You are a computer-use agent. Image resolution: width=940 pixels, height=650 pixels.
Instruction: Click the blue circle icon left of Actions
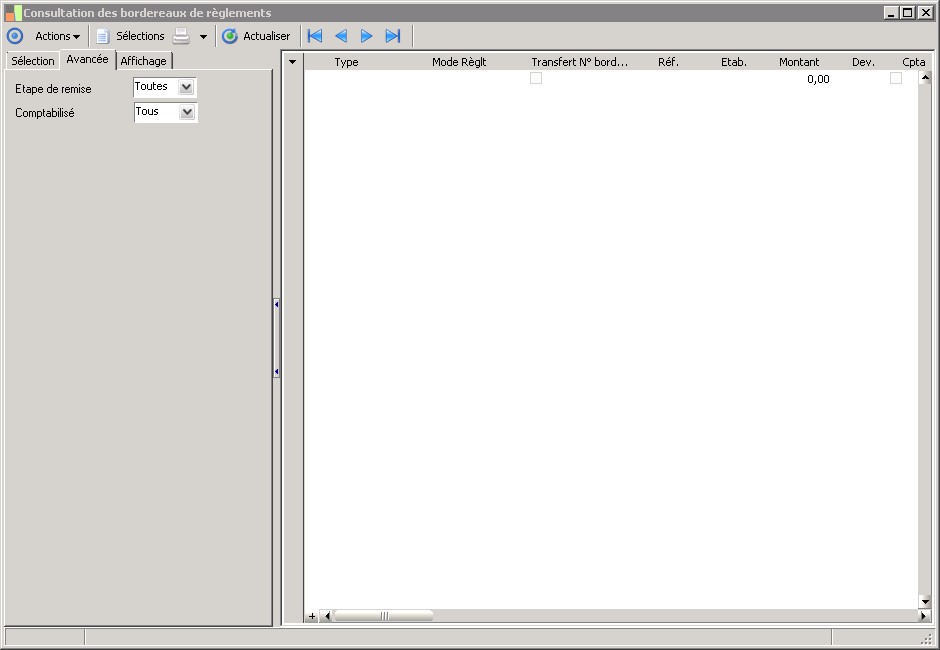[x=15, y=36]
